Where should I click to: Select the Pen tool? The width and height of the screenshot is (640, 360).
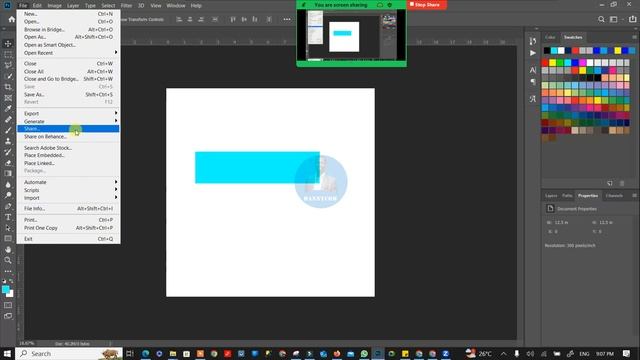(8, 206)
